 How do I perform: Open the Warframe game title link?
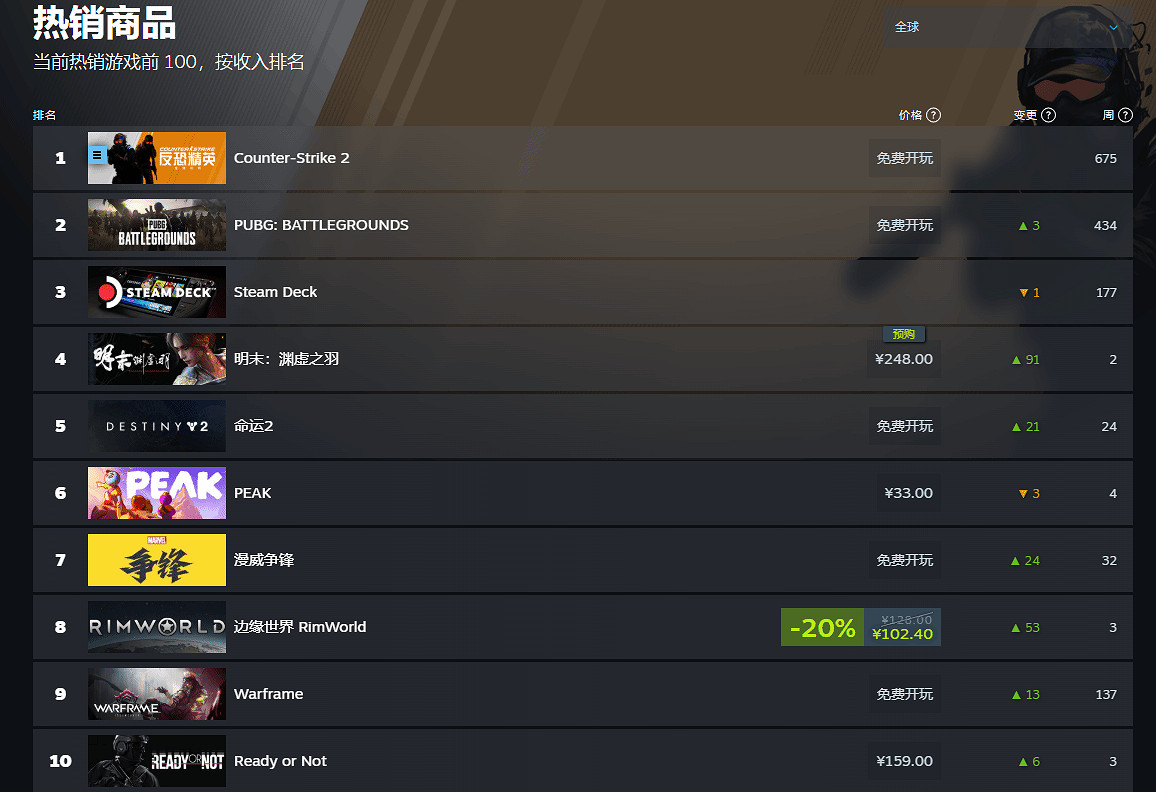click(x=268, y=694)
